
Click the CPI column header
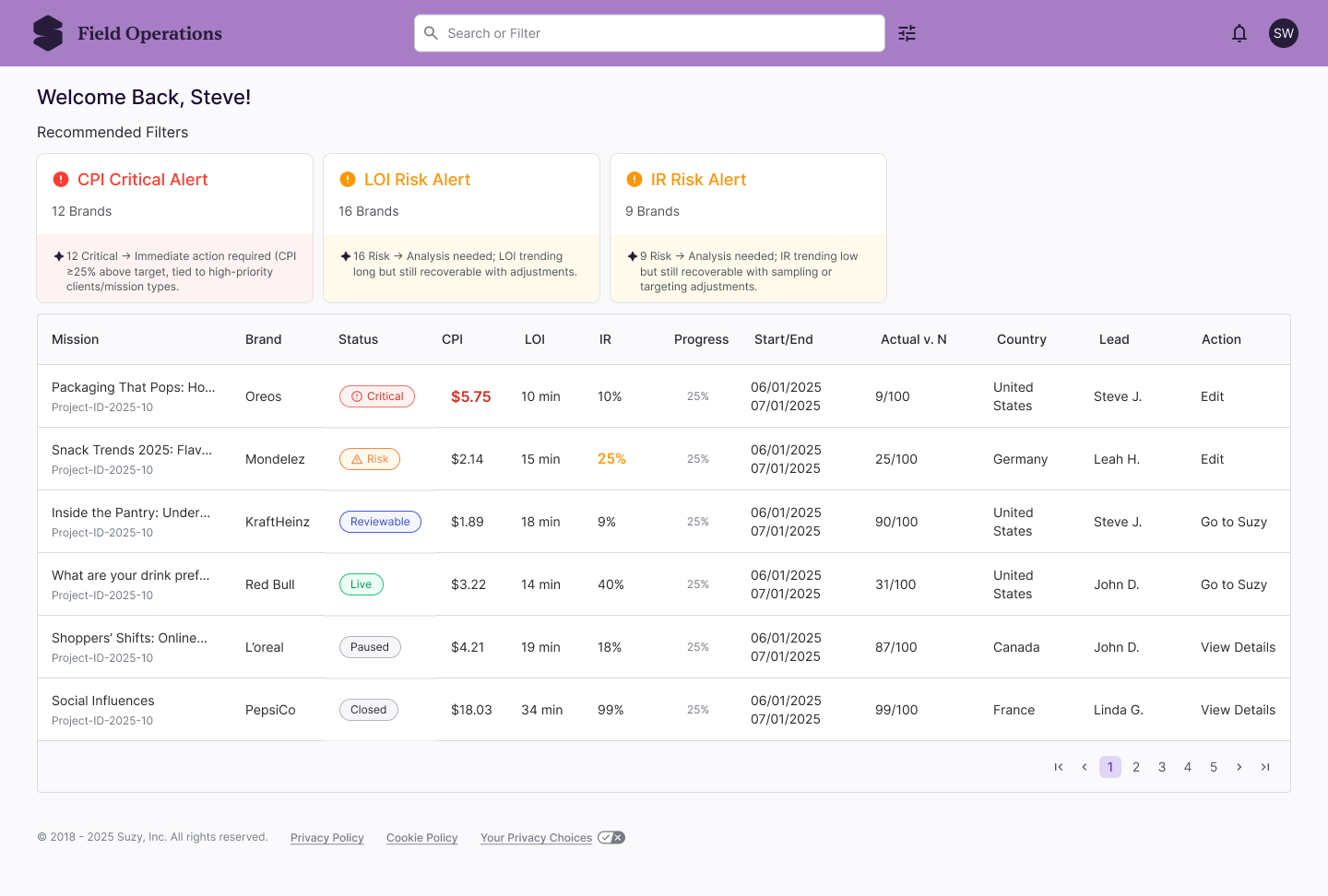tap(452, 339)
